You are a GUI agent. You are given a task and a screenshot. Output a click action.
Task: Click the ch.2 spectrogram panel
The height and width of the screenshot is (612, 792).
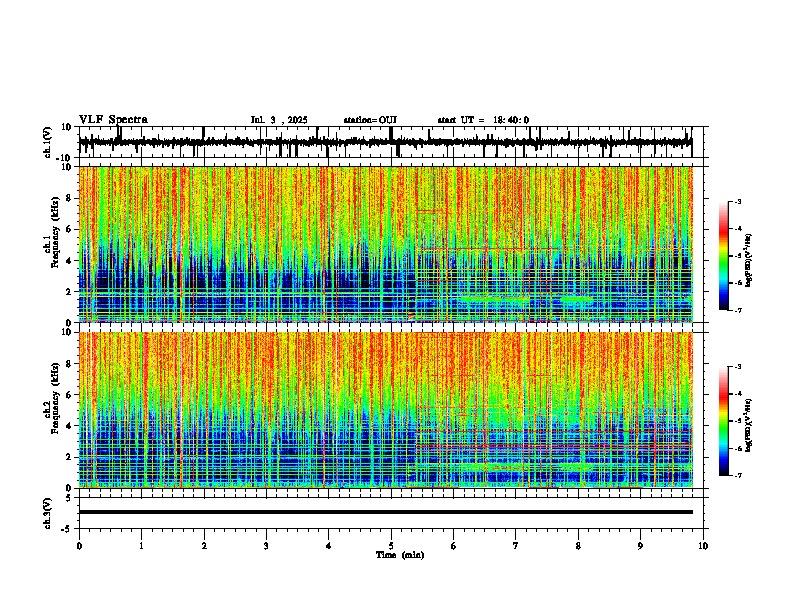tap(386, 410)
